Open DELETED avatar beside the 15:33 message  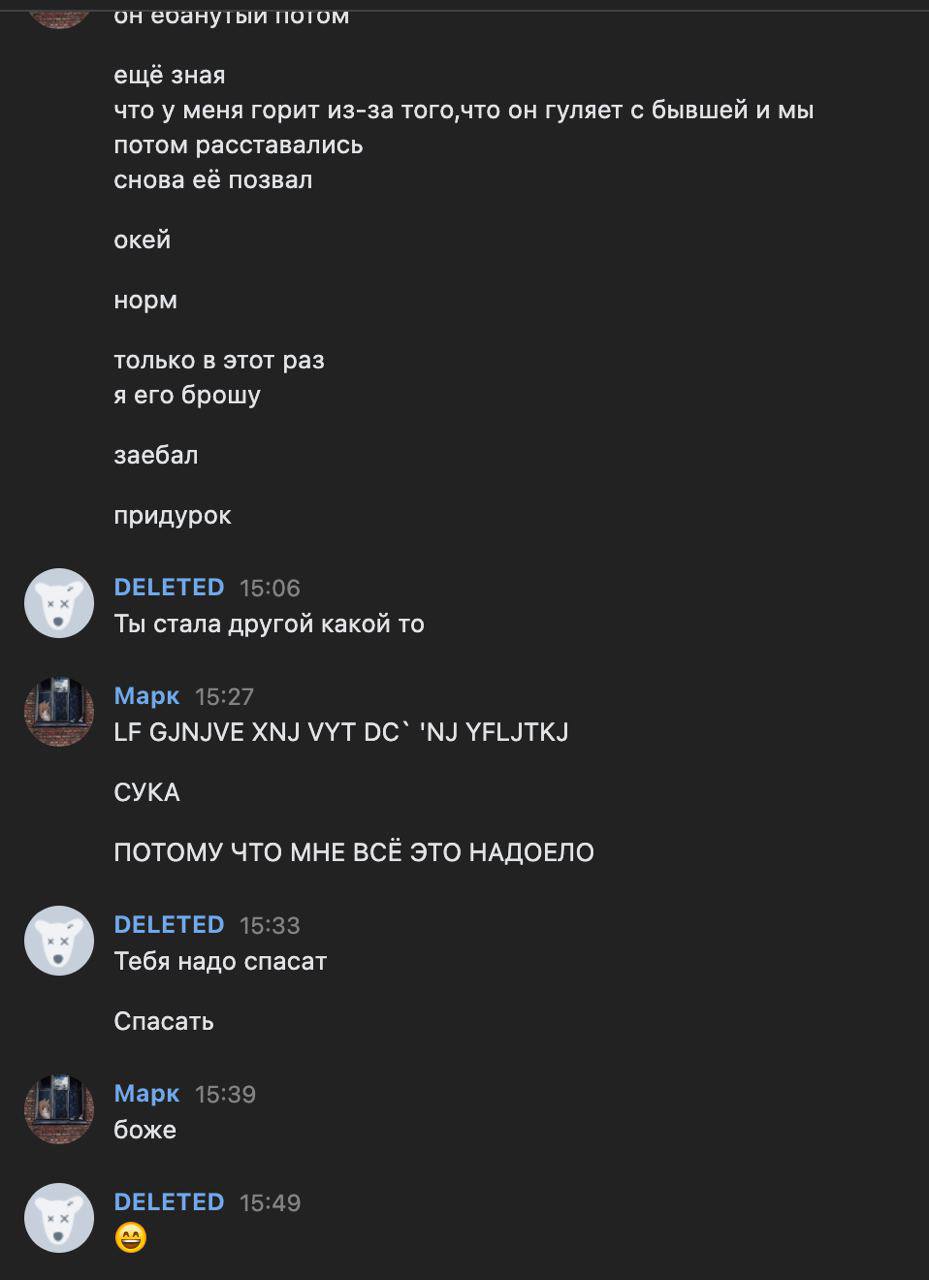59,940
